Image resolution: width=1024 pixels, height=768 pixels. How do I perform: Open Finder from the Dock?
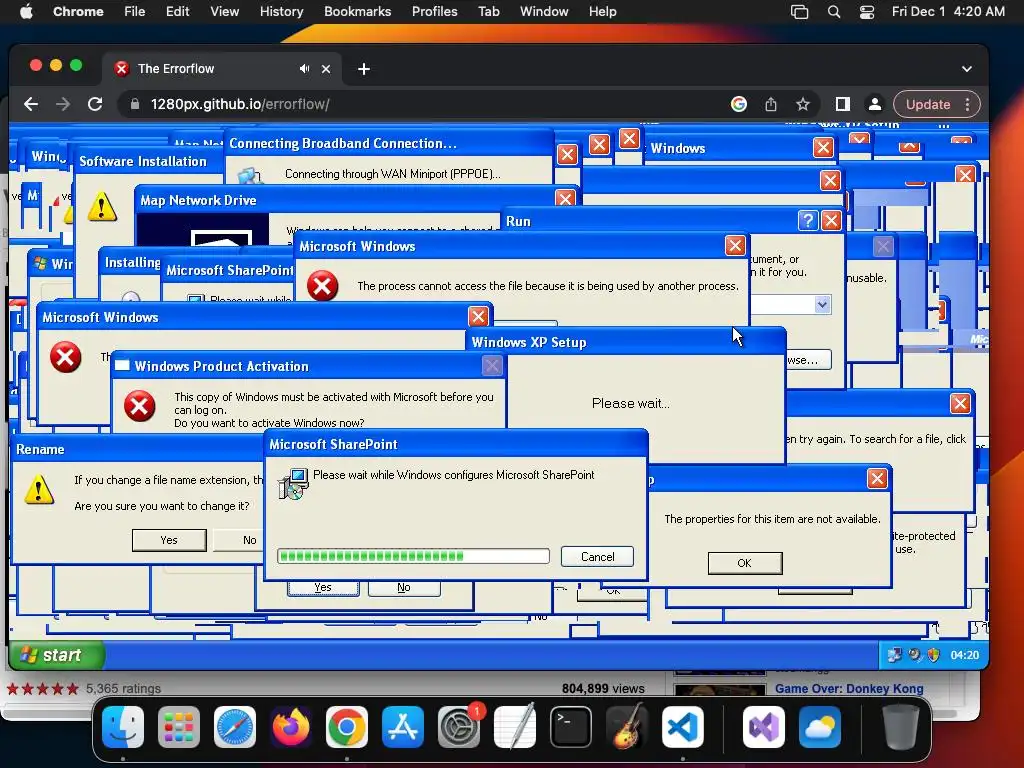point(123,727)
